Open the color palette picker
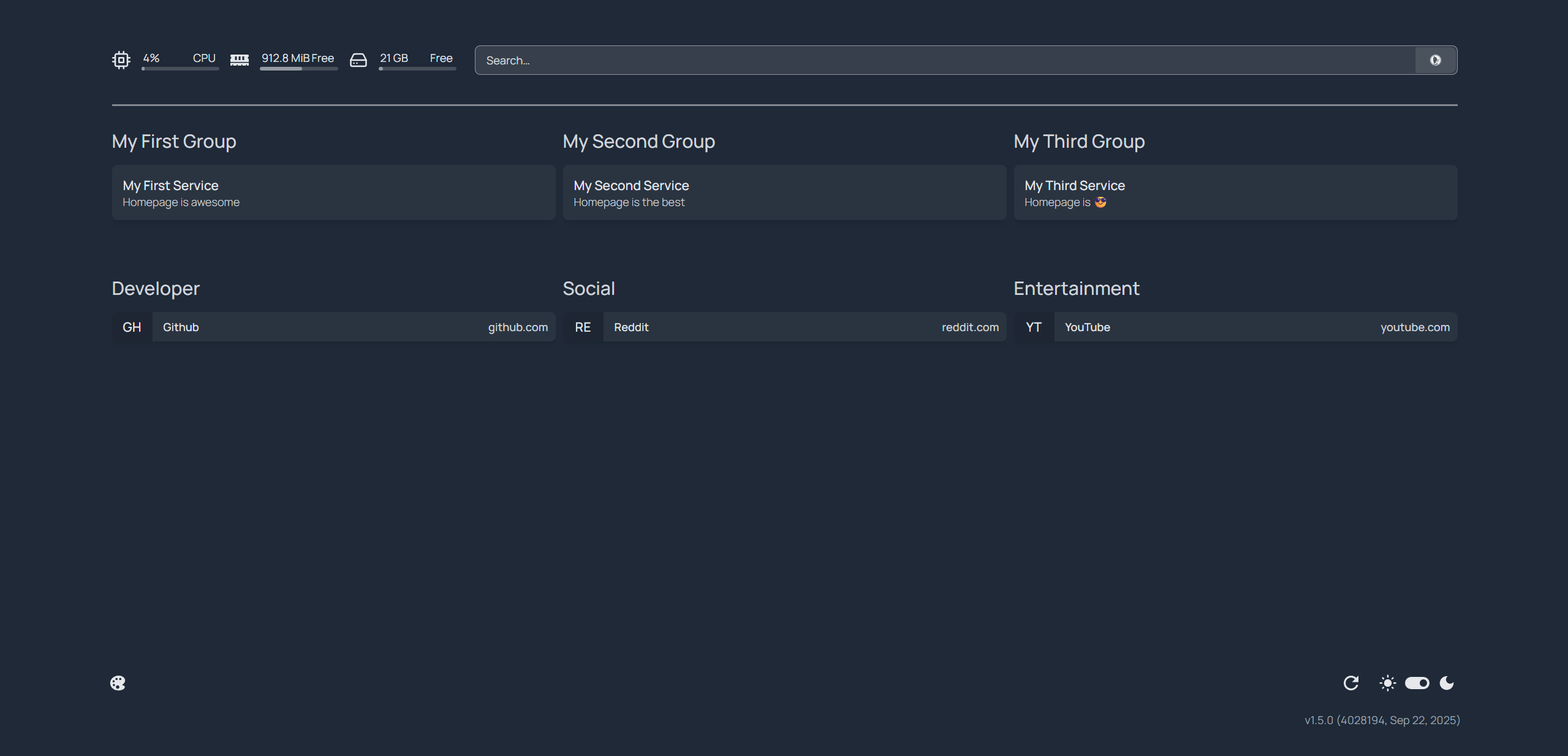Image resolution: width=1568 pixels, height=756 pixels. (118, 683)
